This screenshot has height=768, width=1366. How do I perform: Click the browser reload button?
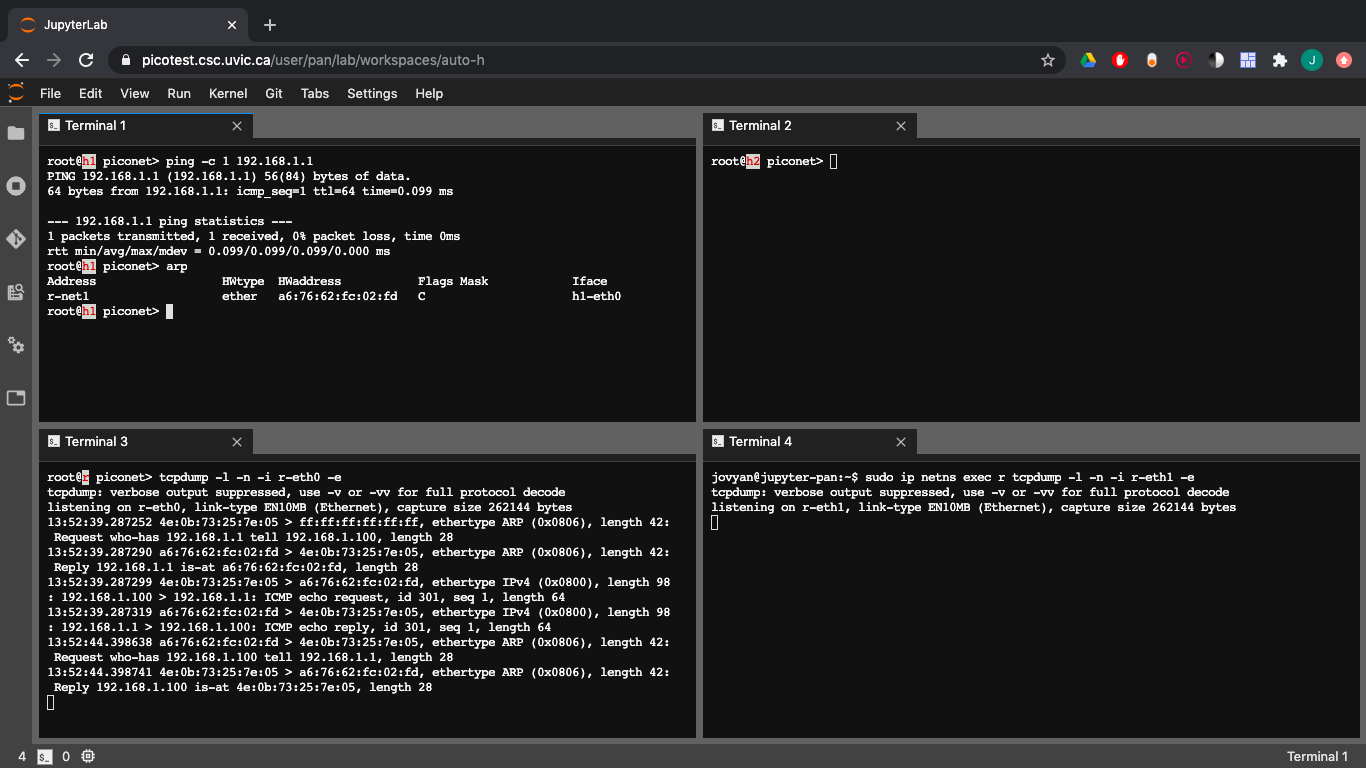(x=86, y=60)
